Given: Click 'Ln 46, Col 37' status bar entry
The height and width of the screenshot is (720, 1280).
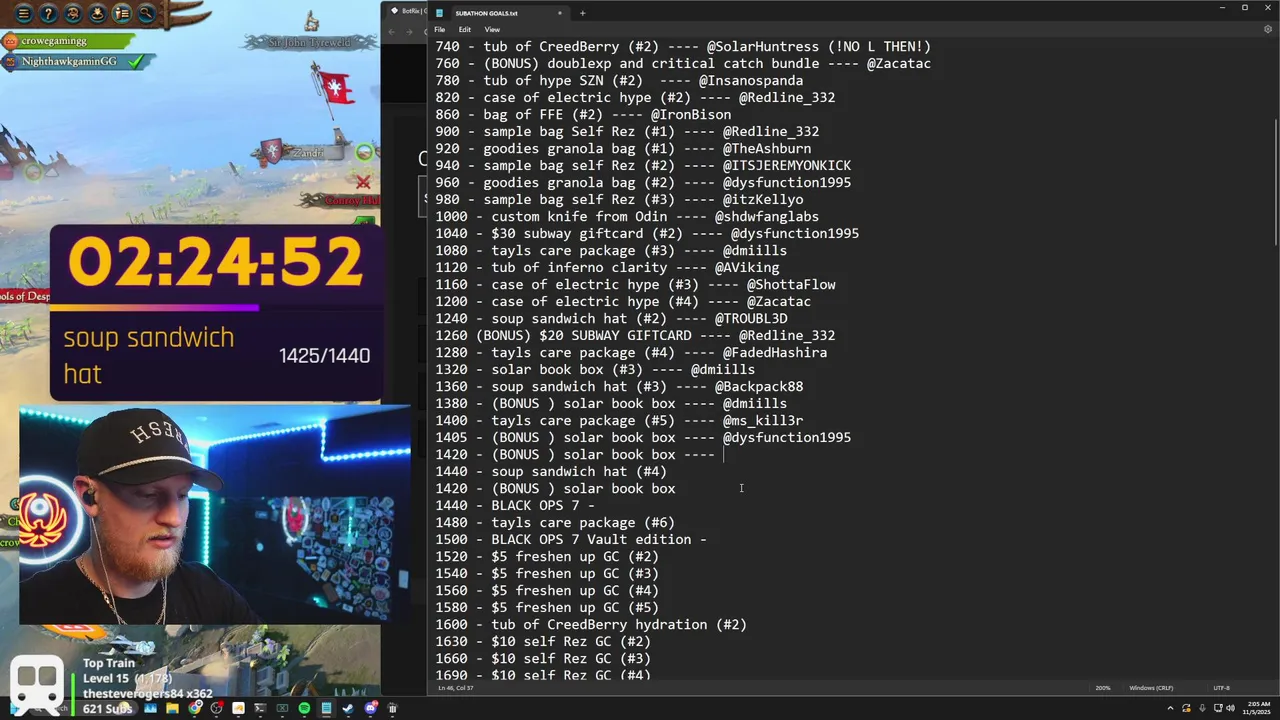Looking at the screenshot, I should [455, 688].
